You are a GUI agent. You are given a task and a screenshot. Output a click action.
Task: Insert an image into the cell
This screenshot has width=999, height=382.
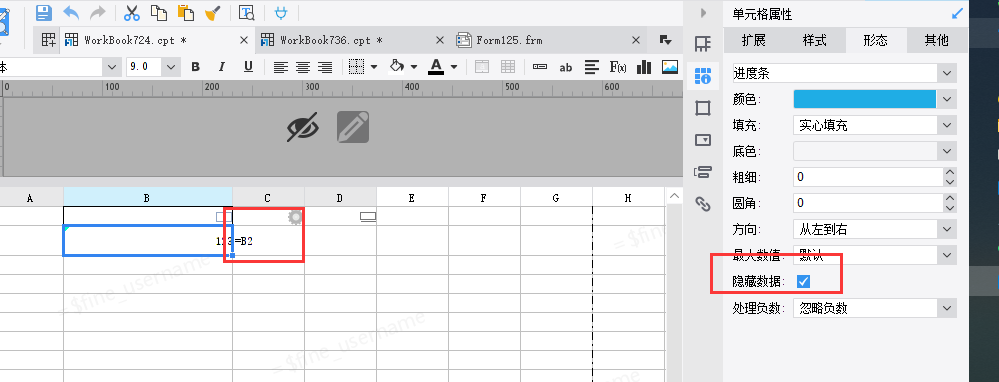point(670,67)
